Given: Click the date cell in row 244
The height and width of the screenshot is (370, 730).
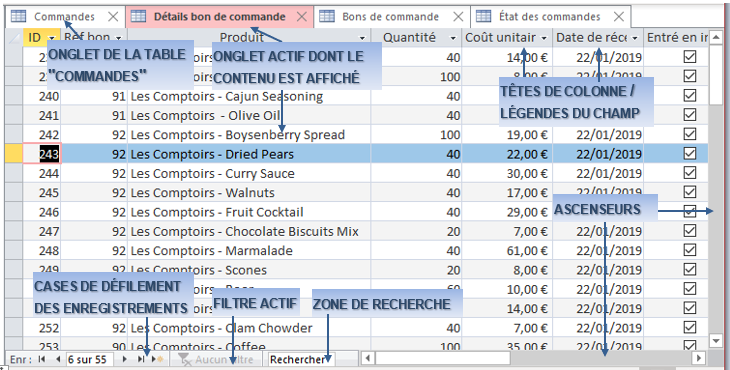Looking at the screenshot, I should click(x=598, y=174).
